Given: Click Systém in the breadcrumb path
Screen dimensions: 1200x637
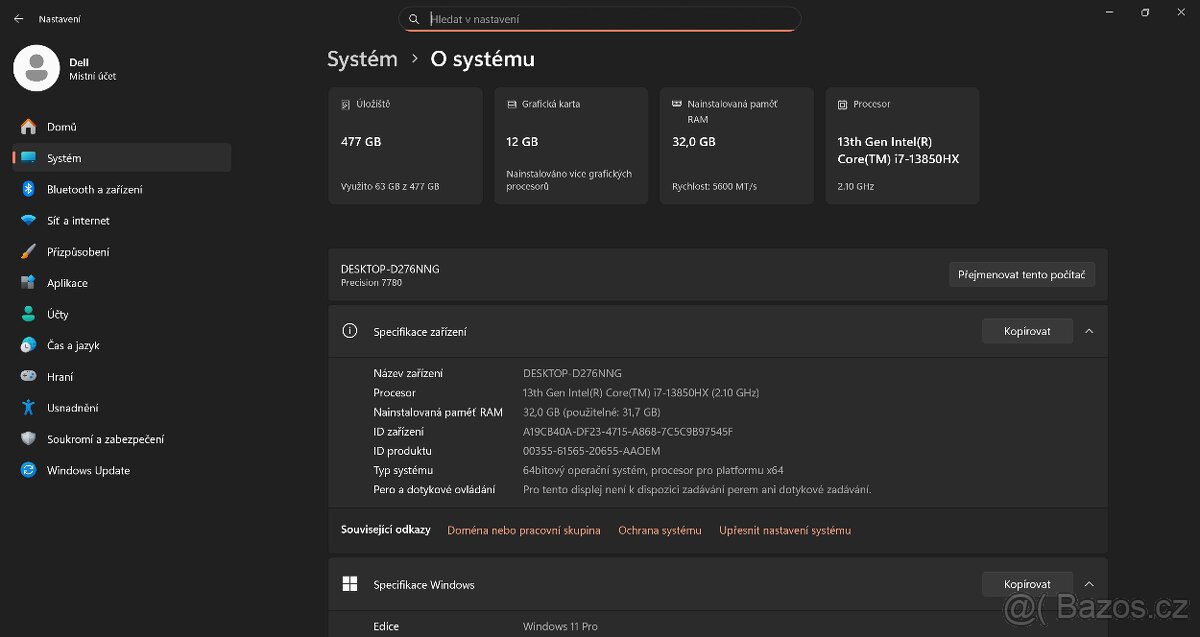Looking at the screenshot, I should coord(362,59).
